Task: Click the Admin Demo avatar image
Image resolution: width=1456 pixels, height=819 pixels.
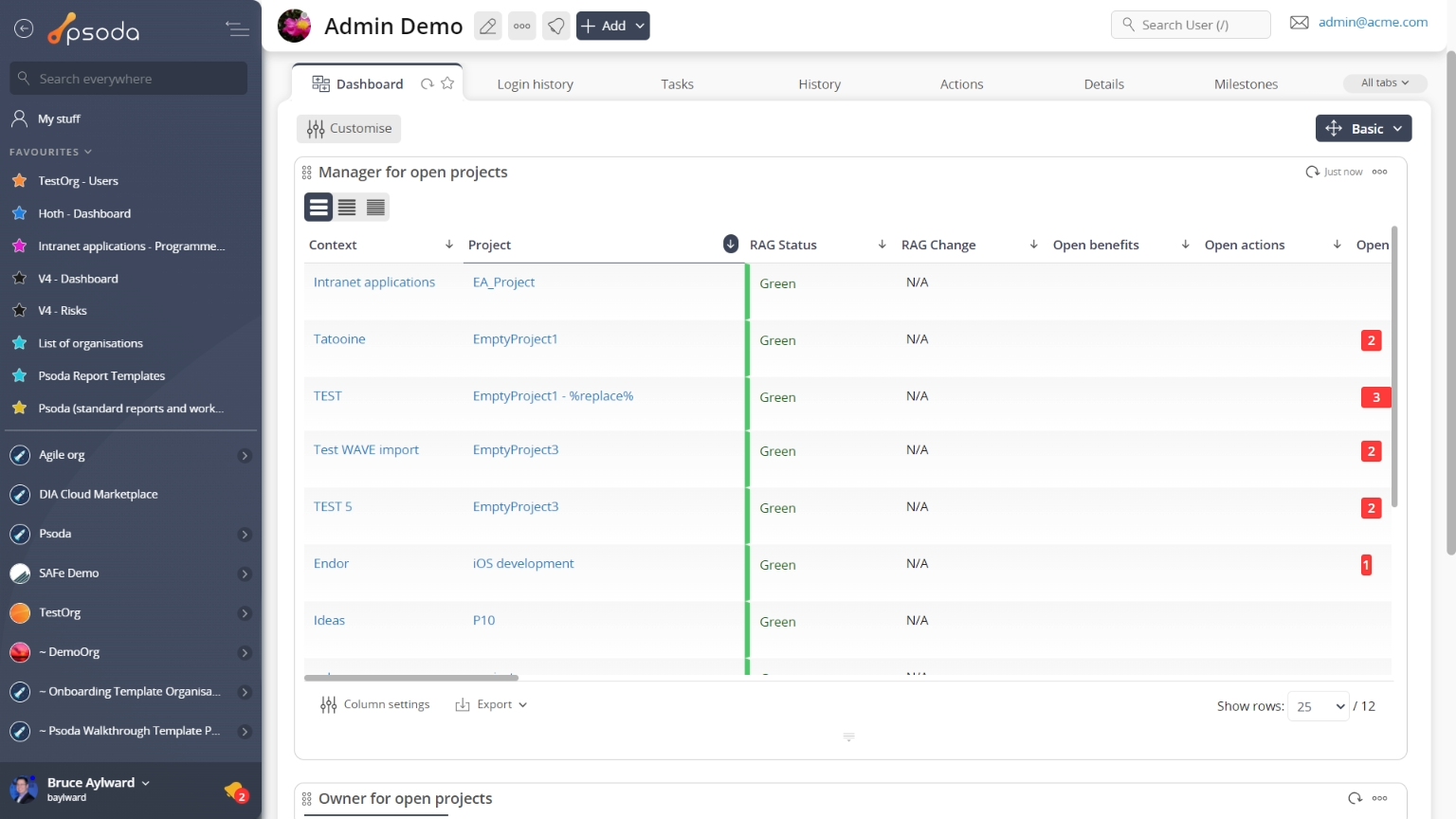Action: pos(294,26)
